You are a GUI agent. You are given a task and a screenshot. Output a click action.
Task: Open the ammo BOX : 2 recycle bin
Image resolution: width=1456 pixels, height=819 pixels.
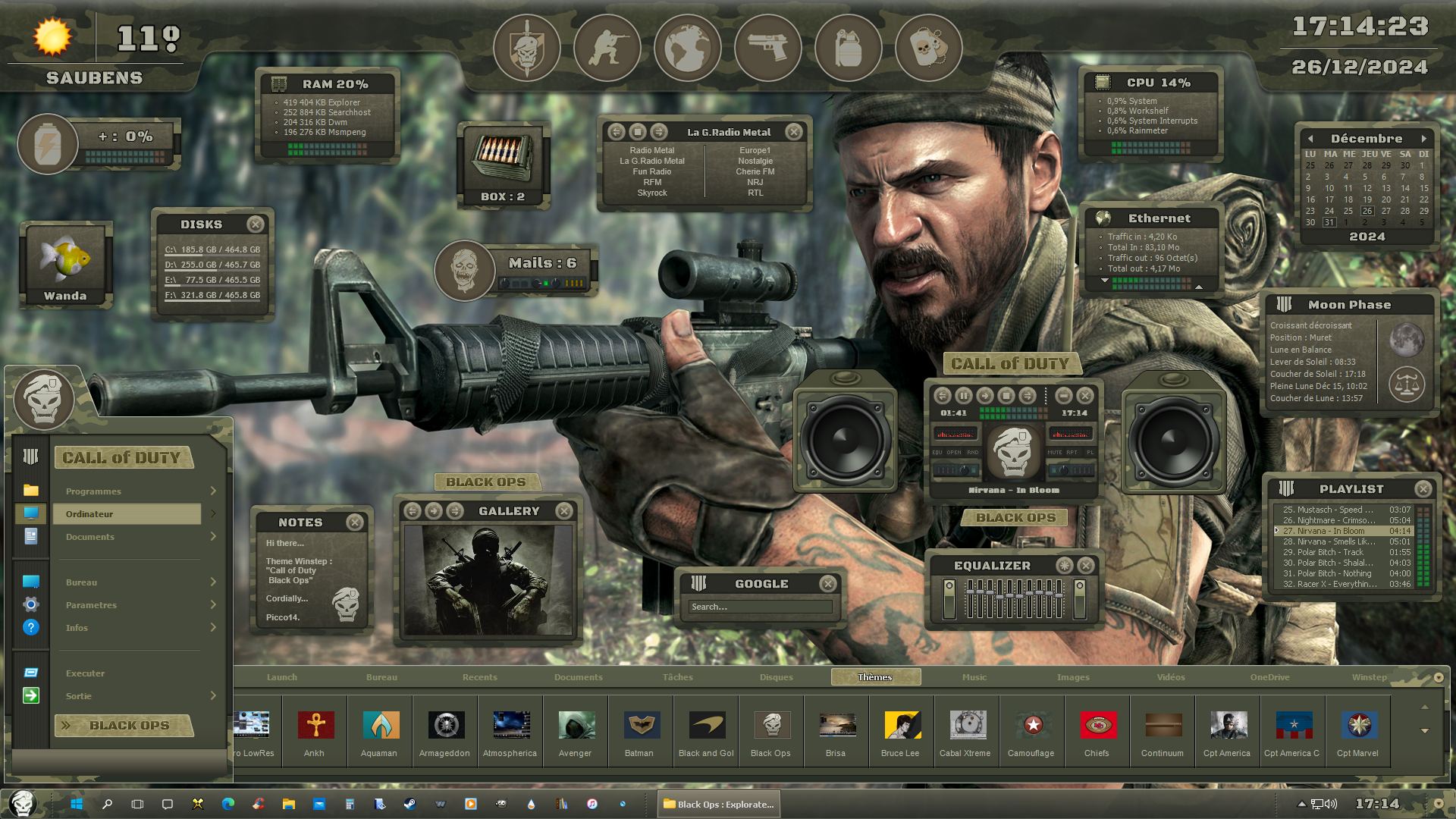click(x=503, y=165)
